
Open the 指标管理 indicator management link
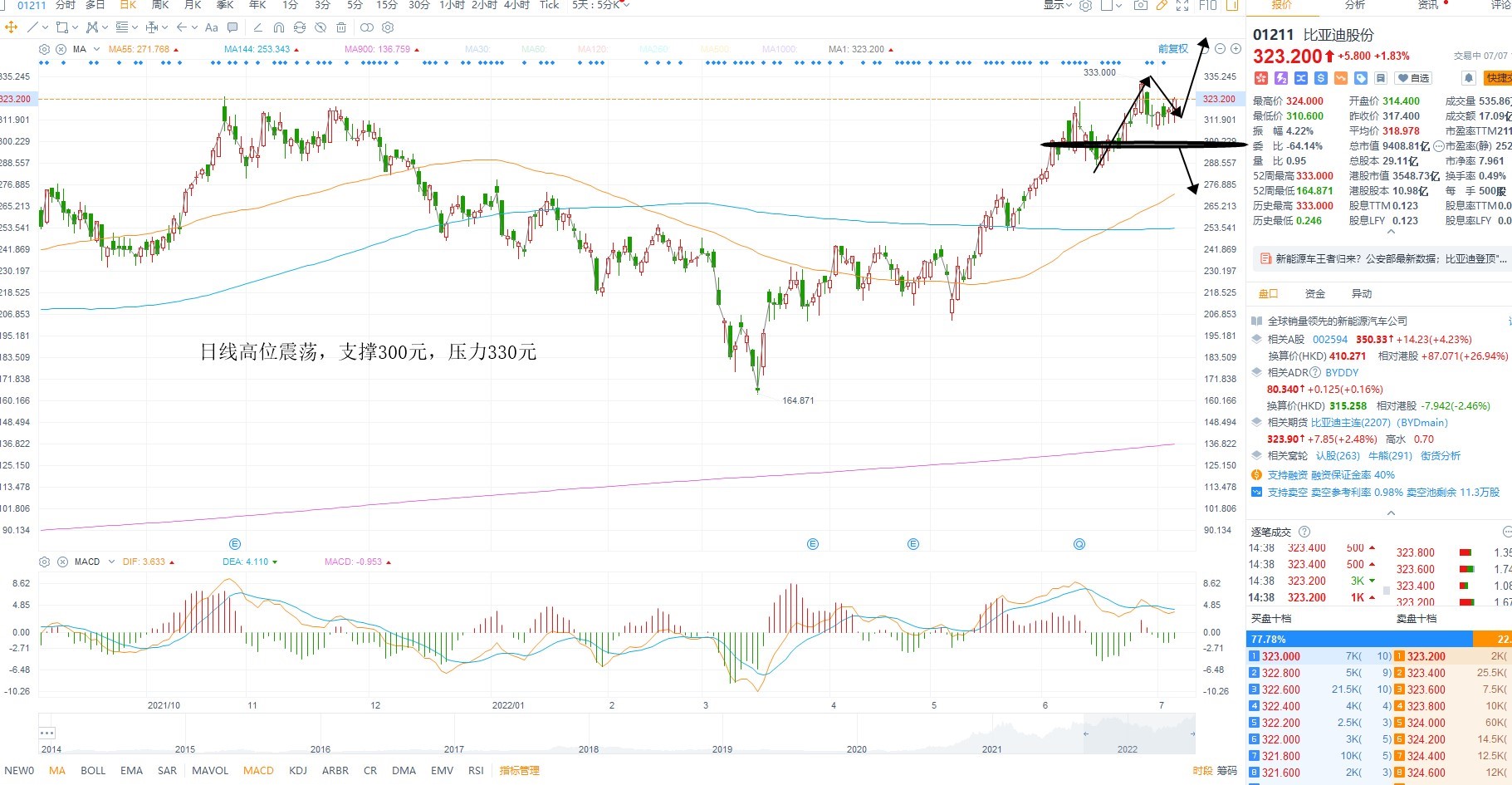[520, 771]
